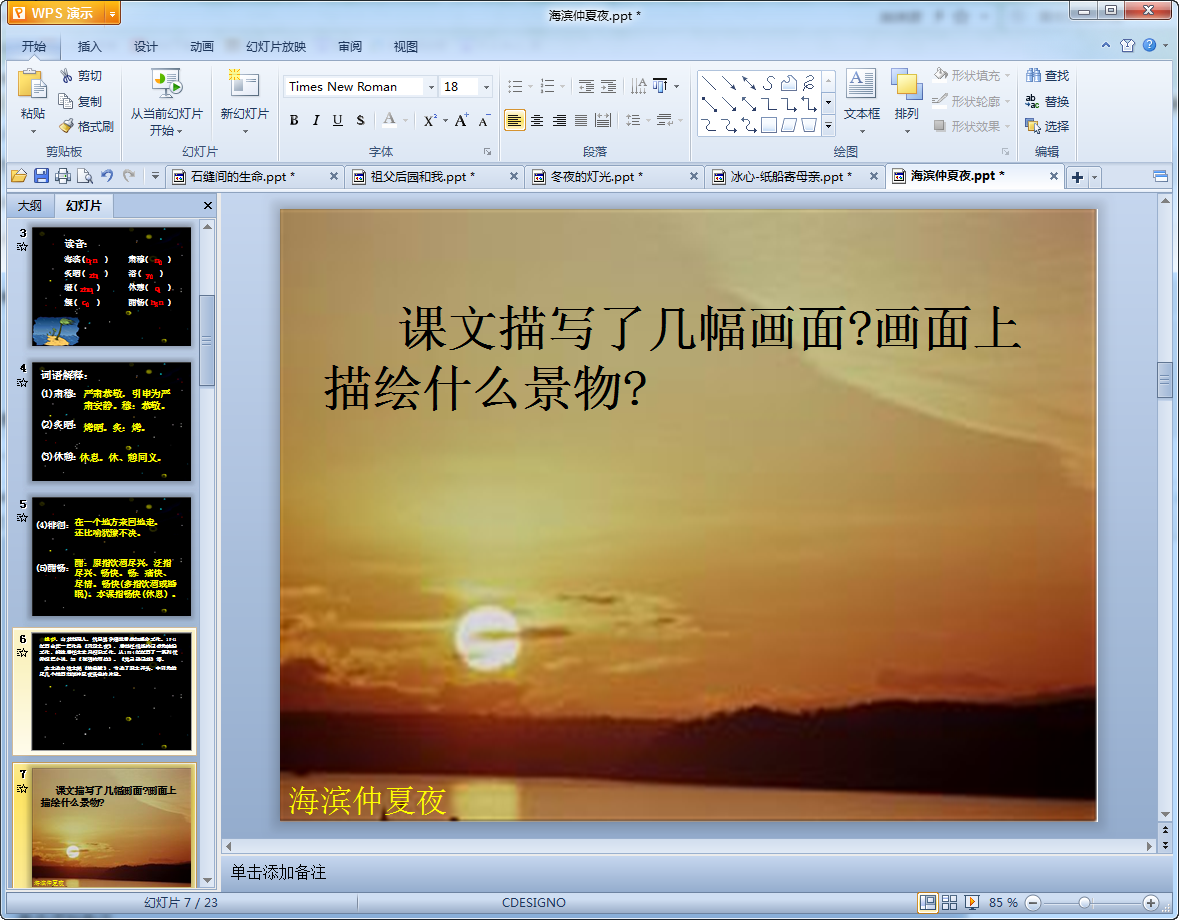Open the Arrange (排列) icon
Viewport: 1179px width, 920px height.
pyautogui.click(x=906, y=83)
